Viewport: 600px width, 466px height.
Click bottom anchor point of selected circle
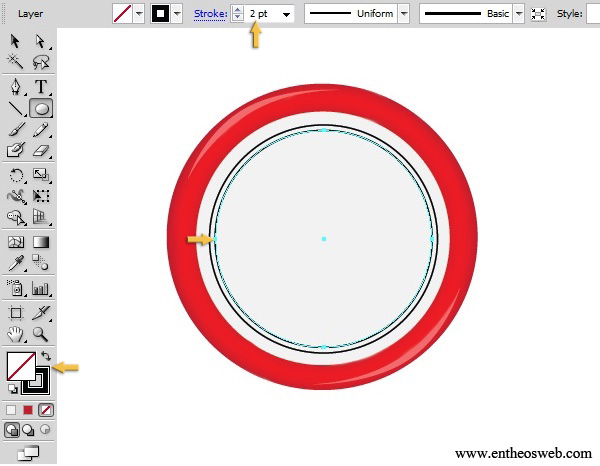(324, 347)
